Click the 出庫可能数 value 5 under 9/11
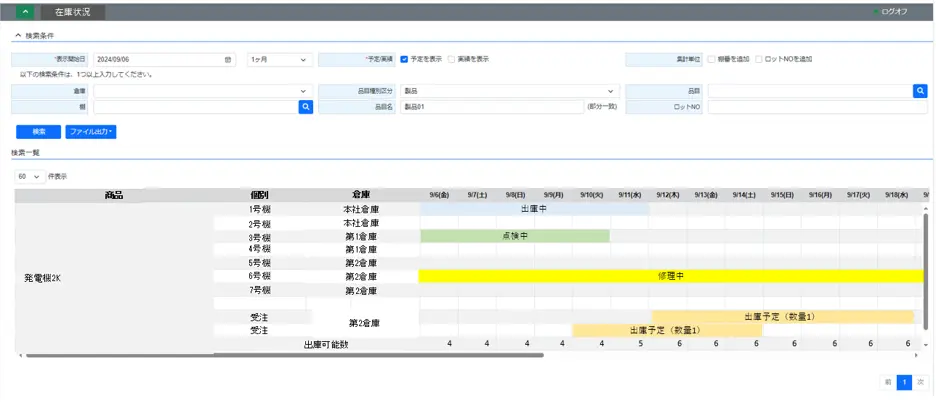This screenshot has height=402, width=936. tap(641, 344)
